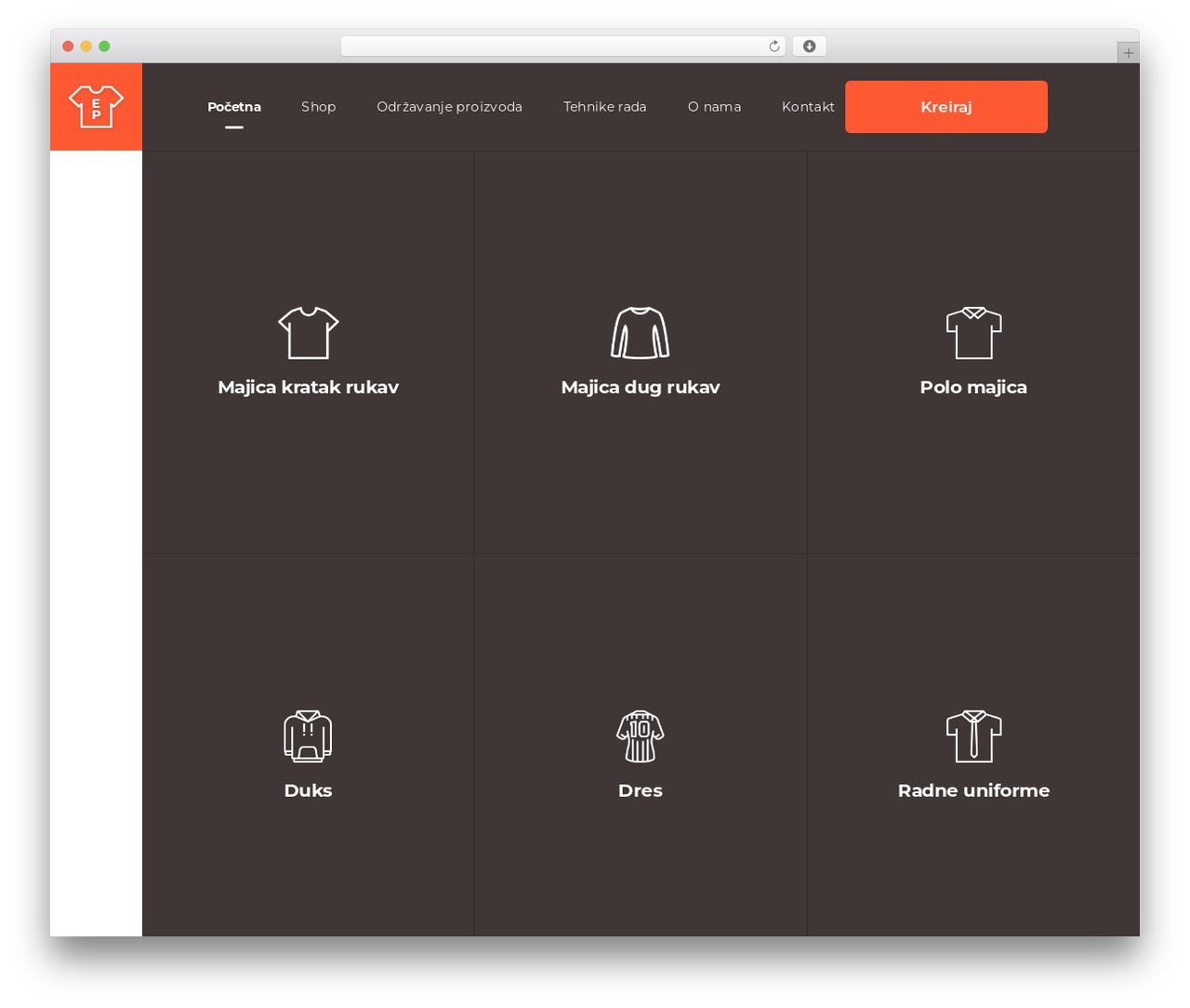Click the EP t-shirt logo
The width and height of the screenshot is (1190, 1008).
coord(96,106)
